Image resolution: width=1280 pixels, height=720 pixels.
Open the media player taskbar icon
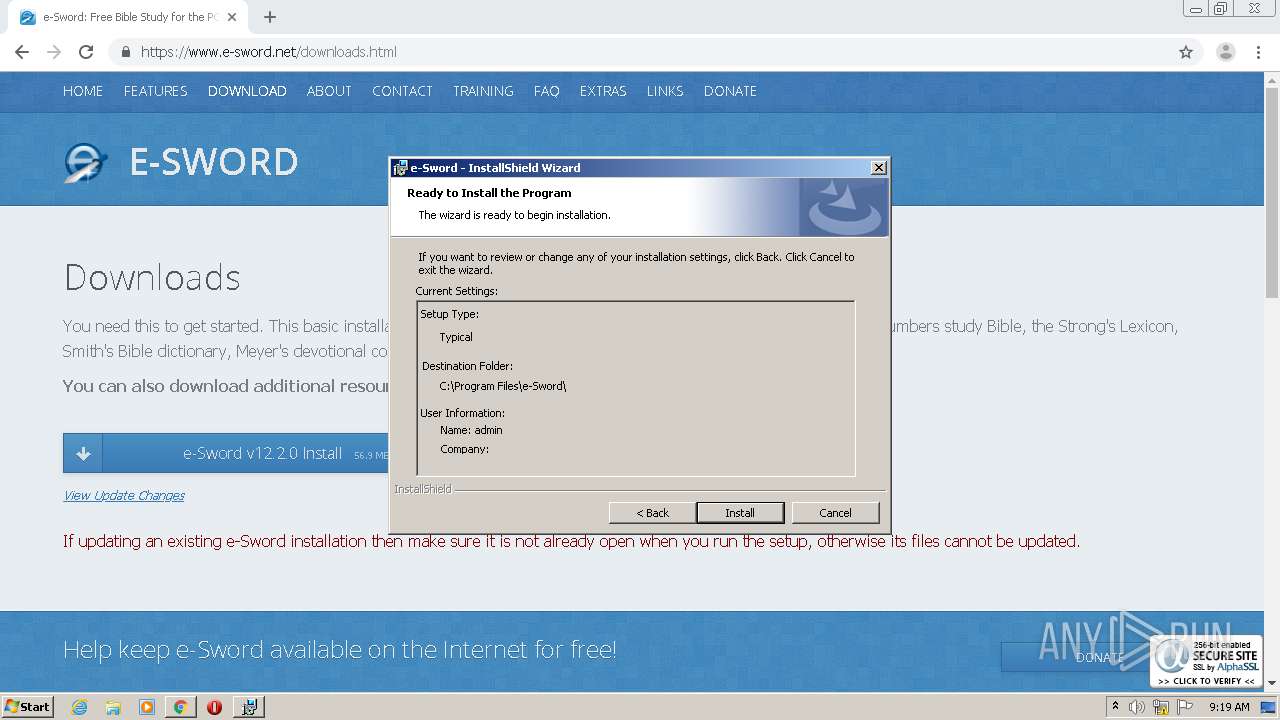[x=147, y=707]
